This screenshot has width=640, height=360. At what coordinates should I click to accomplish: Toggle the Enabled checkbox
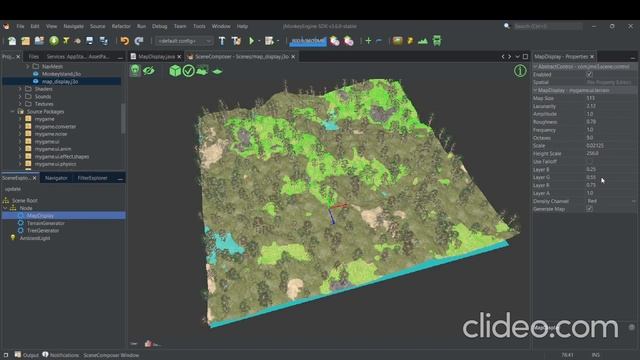[589, 74]
